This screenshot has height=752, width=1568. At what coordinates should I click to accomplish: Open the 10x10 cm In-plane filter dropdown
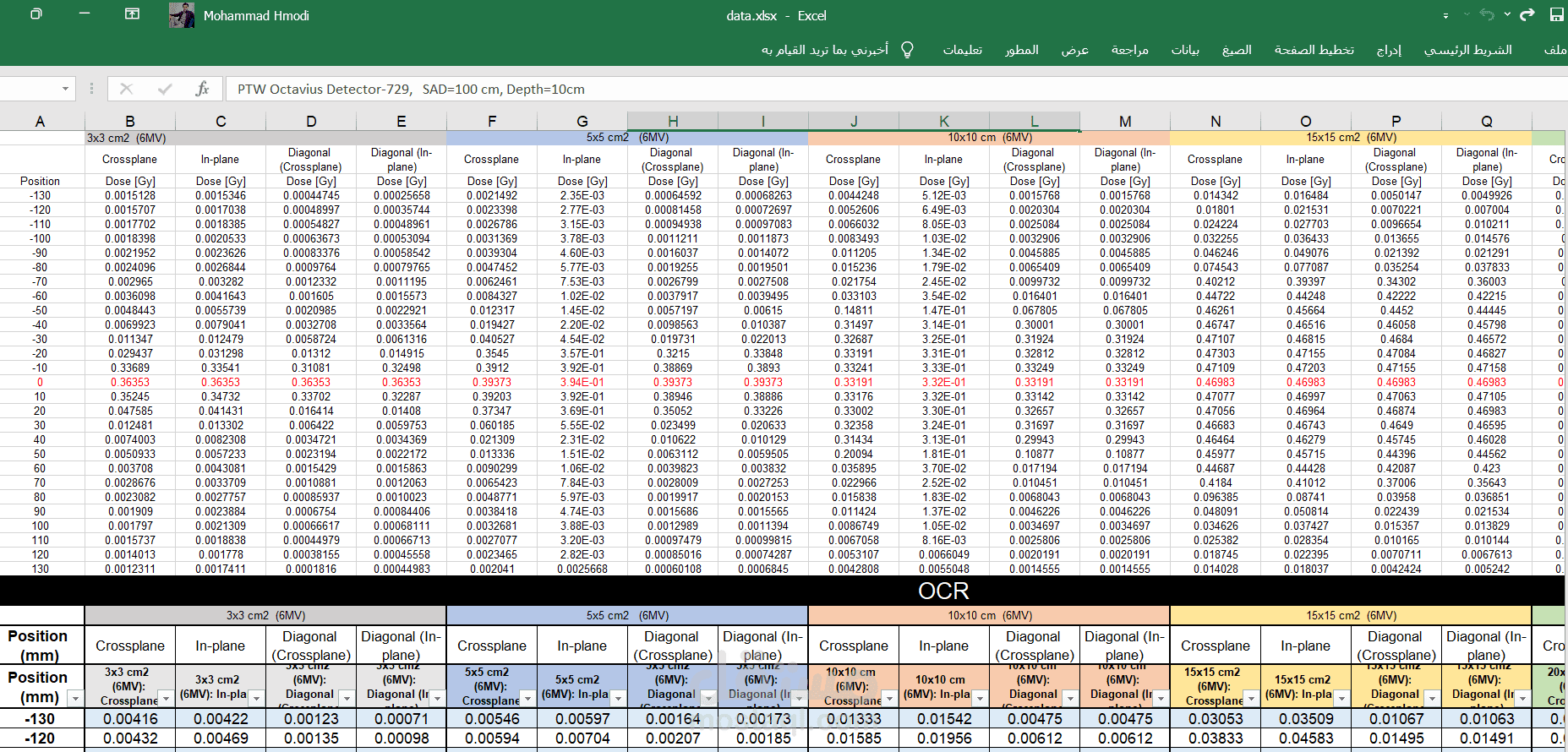click(x=980, y=698)
